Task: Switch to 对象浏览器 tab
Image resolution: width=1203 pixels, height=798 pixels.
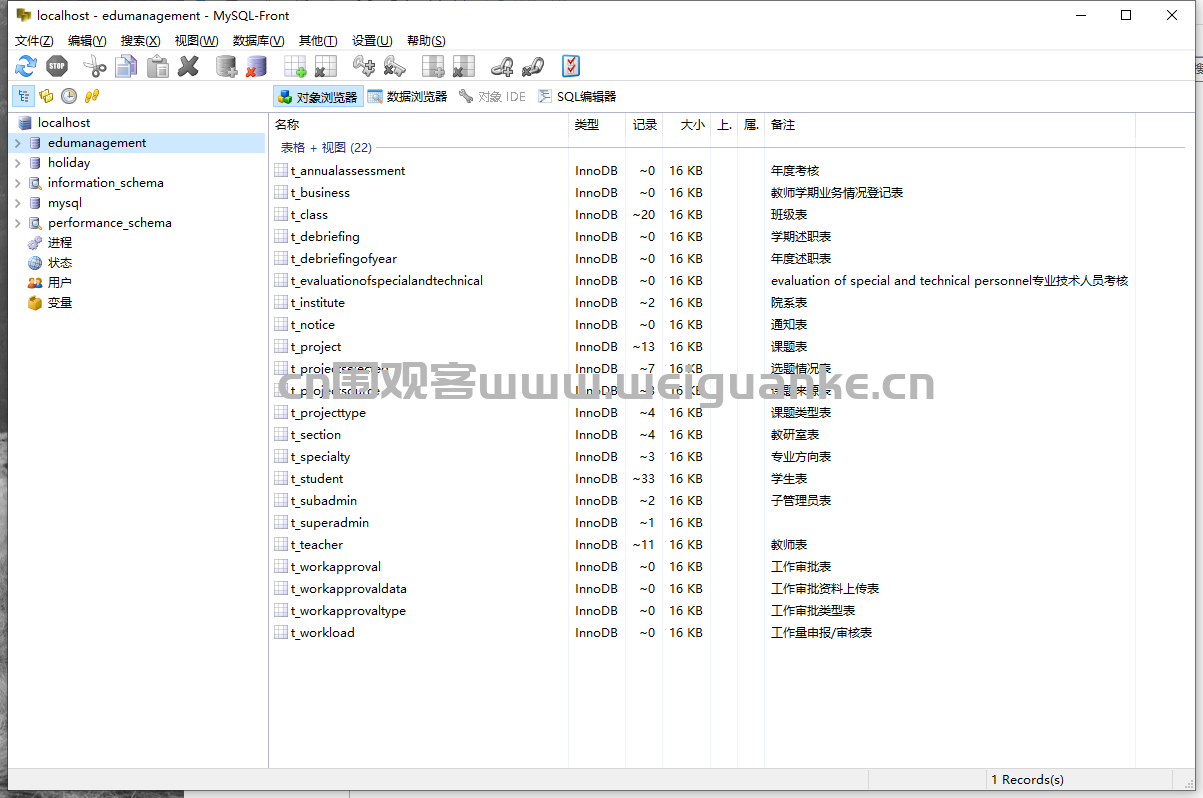Action: coord(317,97)
